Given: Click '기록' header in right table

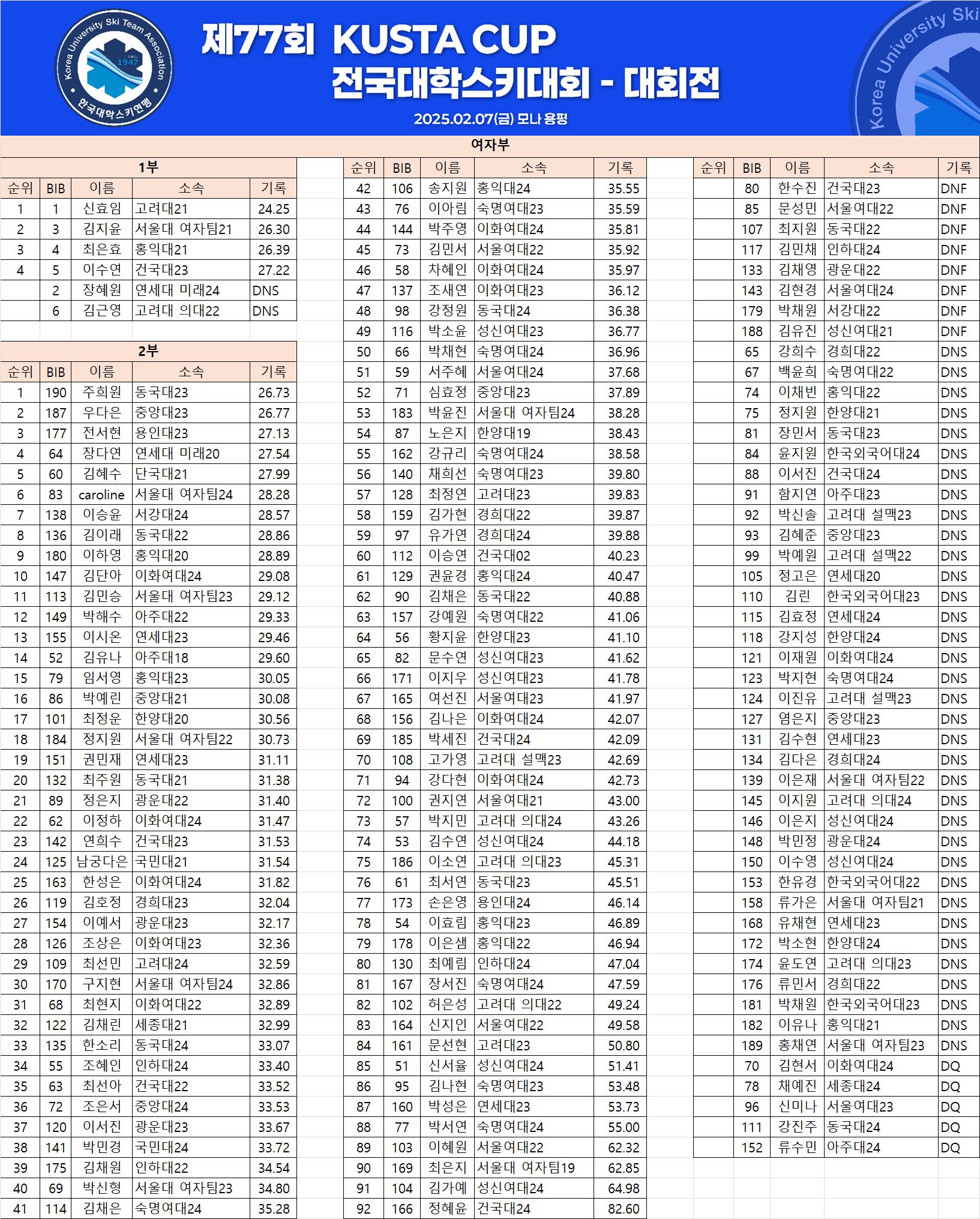Looking at the screenshot, I should tap(958, 168).
